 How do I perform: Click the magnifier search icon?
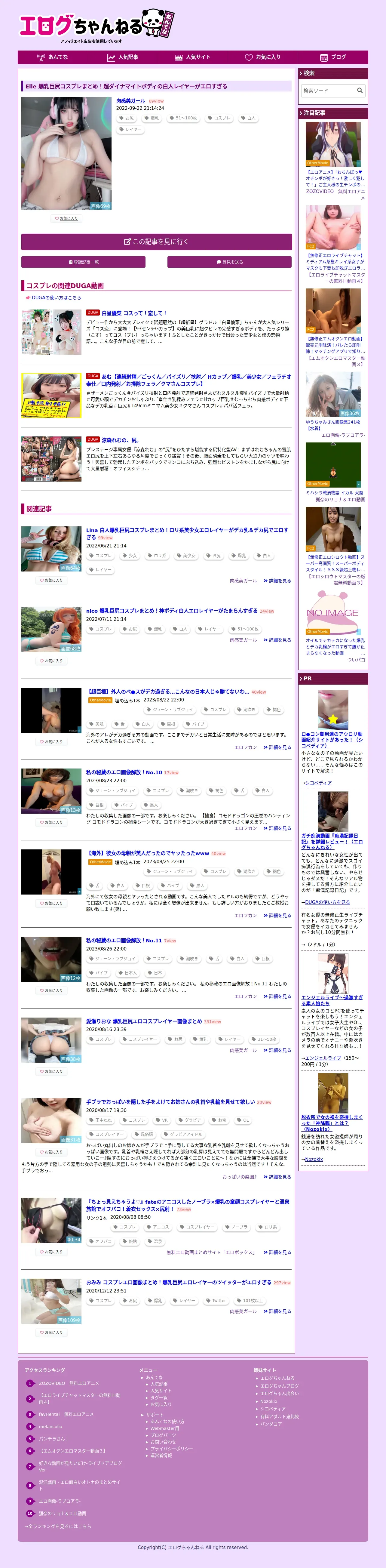(x=360, y=91)
